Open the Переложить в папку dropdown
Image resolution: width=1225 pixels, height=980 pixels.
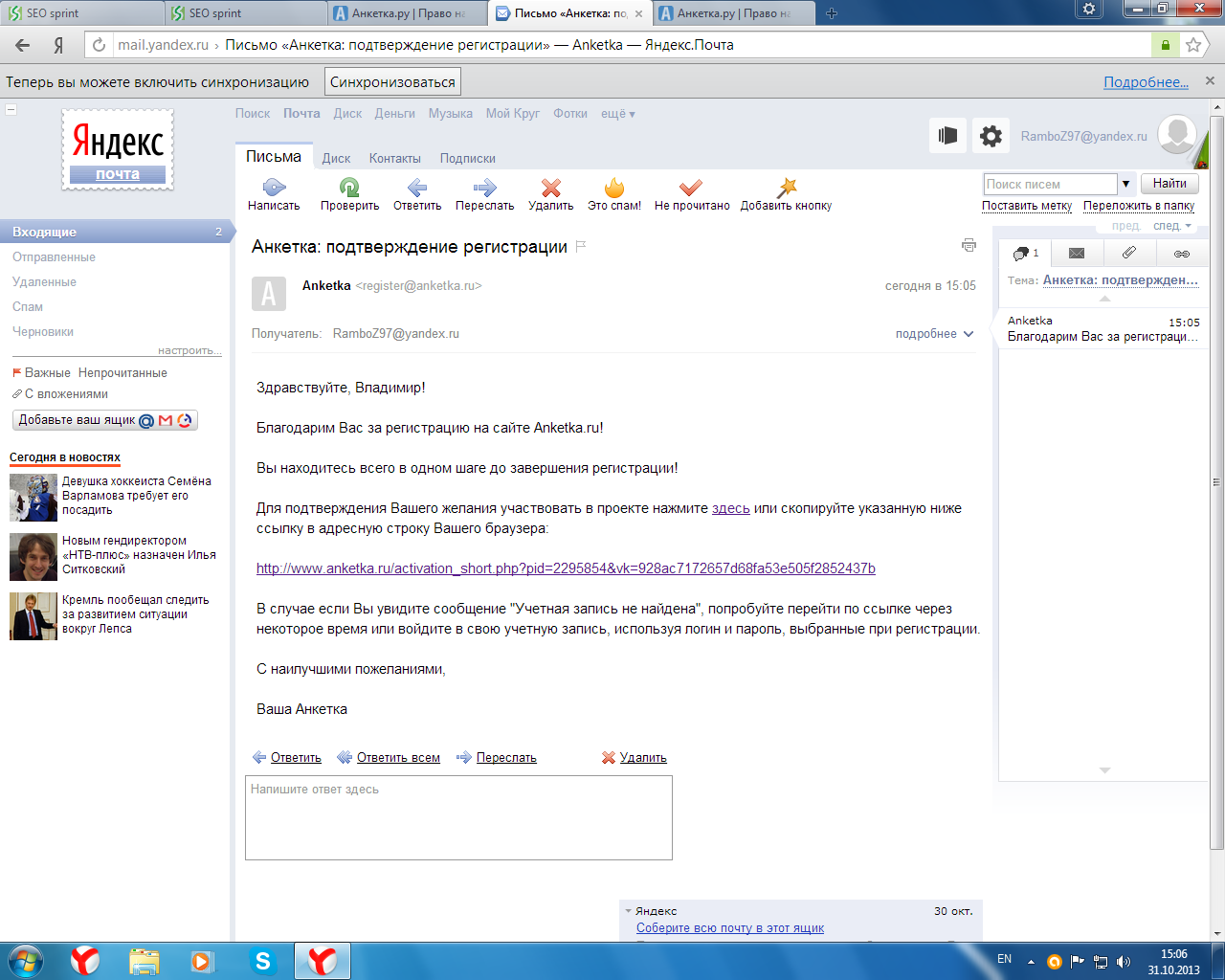(1139, 206)
